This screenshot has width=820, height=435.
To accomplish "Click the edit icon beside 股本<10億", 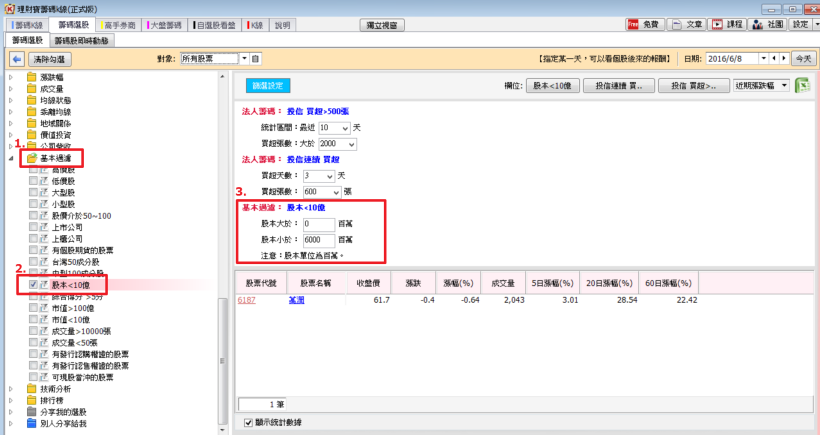I will (44, 285).
